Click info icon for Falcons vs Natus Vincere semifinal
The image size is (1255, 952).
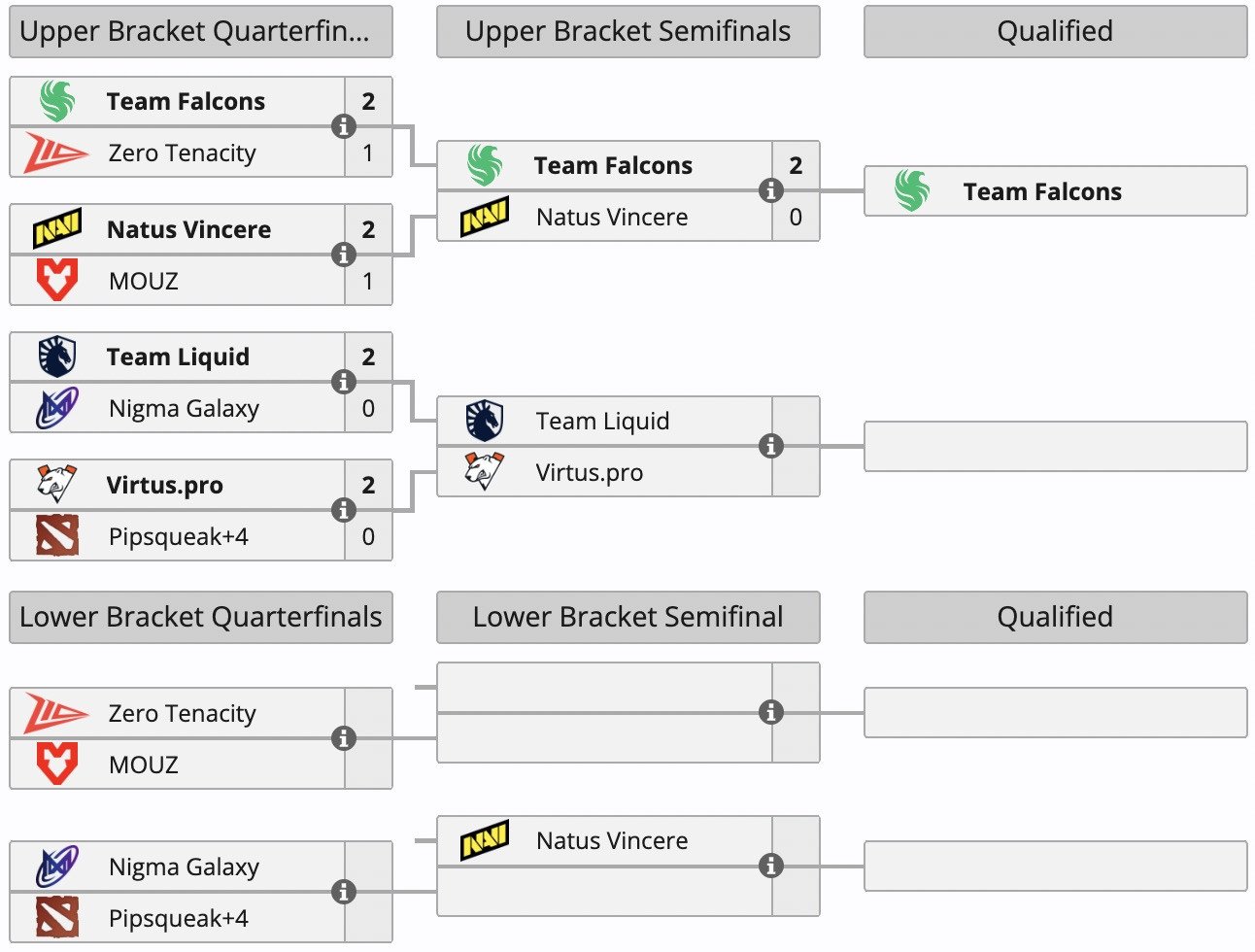pos(770,190)
